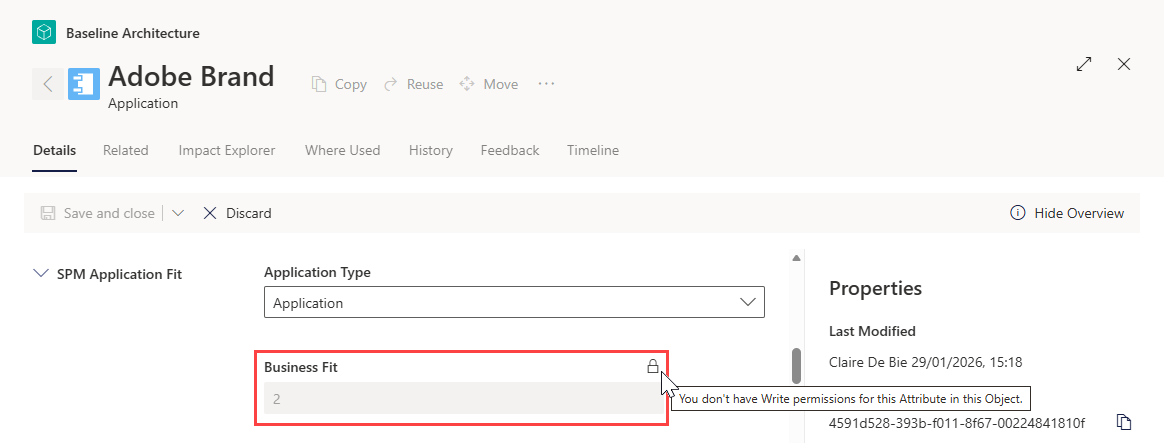This screenshot has width=1164, height=443.
Task: Click the 'Business Fit' field label
Action: tap(301, 367)
